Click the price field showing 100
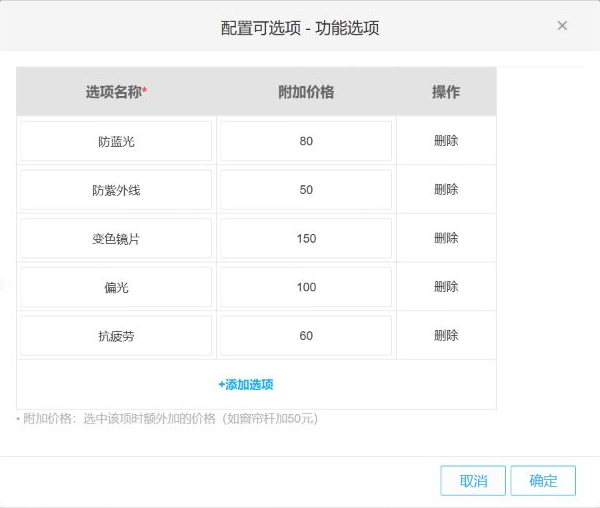Viewport: 600px width, 508px height. tap(306, 287)
